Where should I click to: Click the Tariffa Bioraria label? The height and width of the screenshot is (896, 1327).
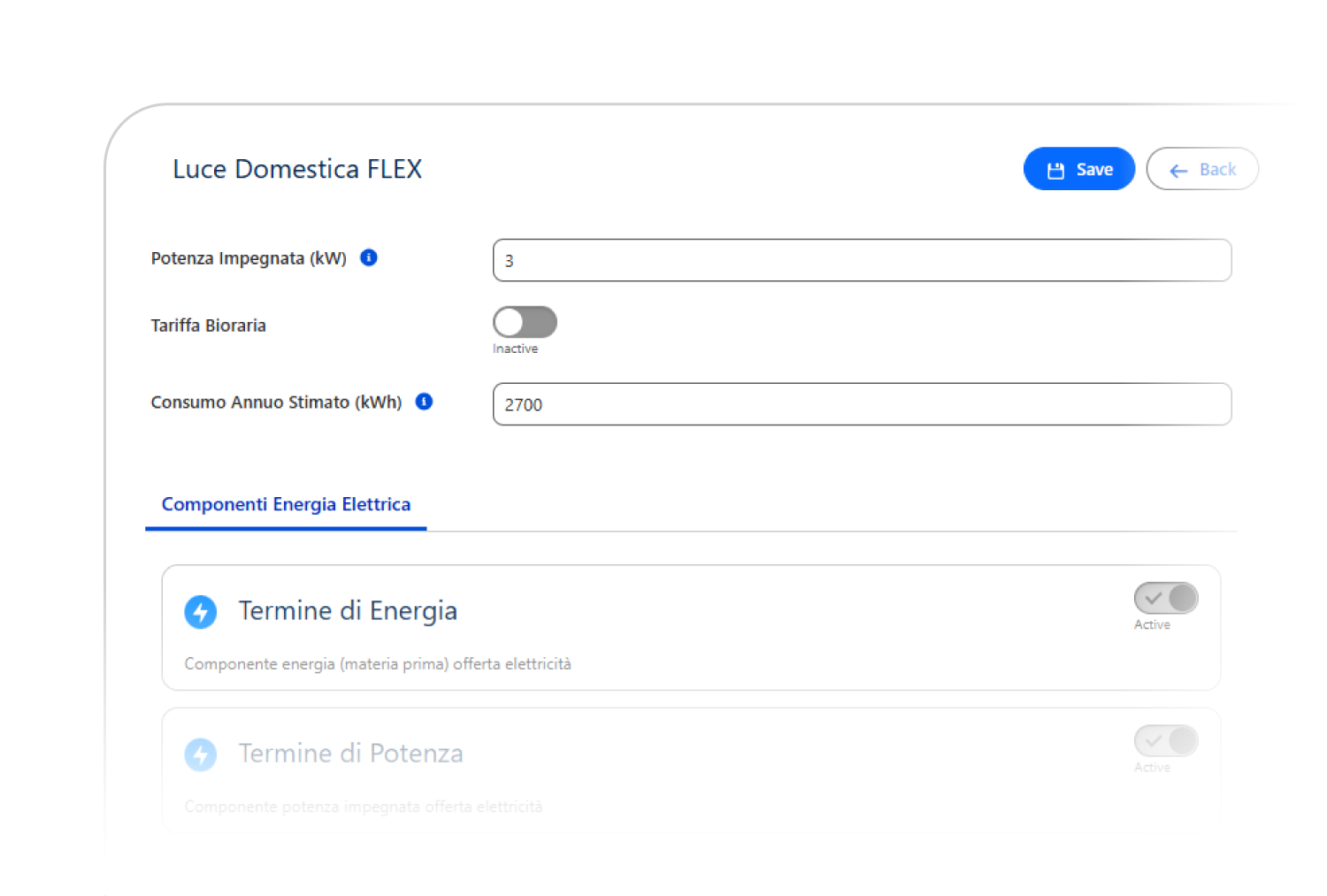coord(208,325)
